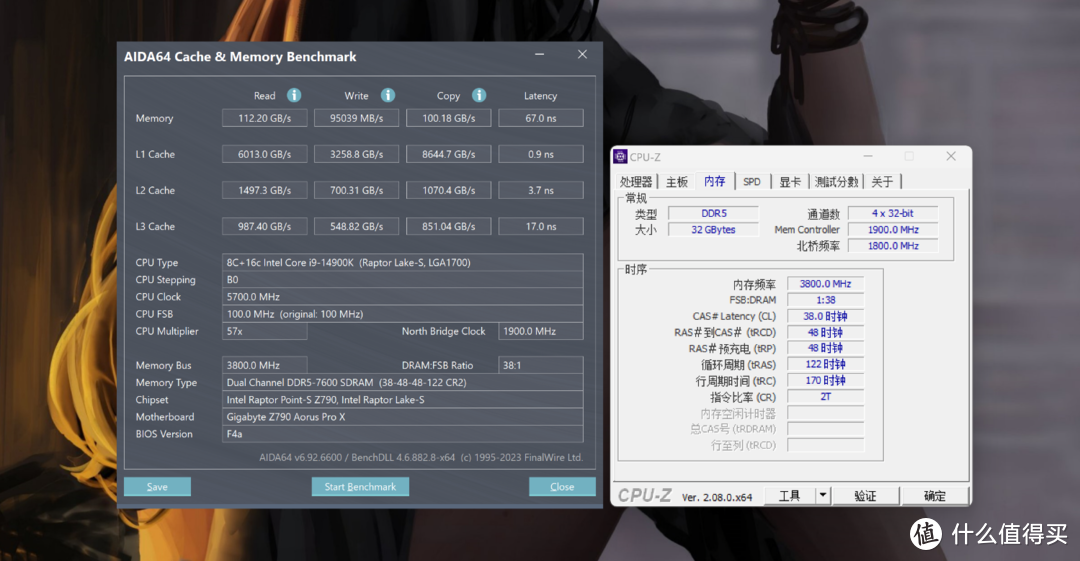
Task: Click L3 Cache Copy value 851.04 GB/s
Action: (x=448, y=226)
